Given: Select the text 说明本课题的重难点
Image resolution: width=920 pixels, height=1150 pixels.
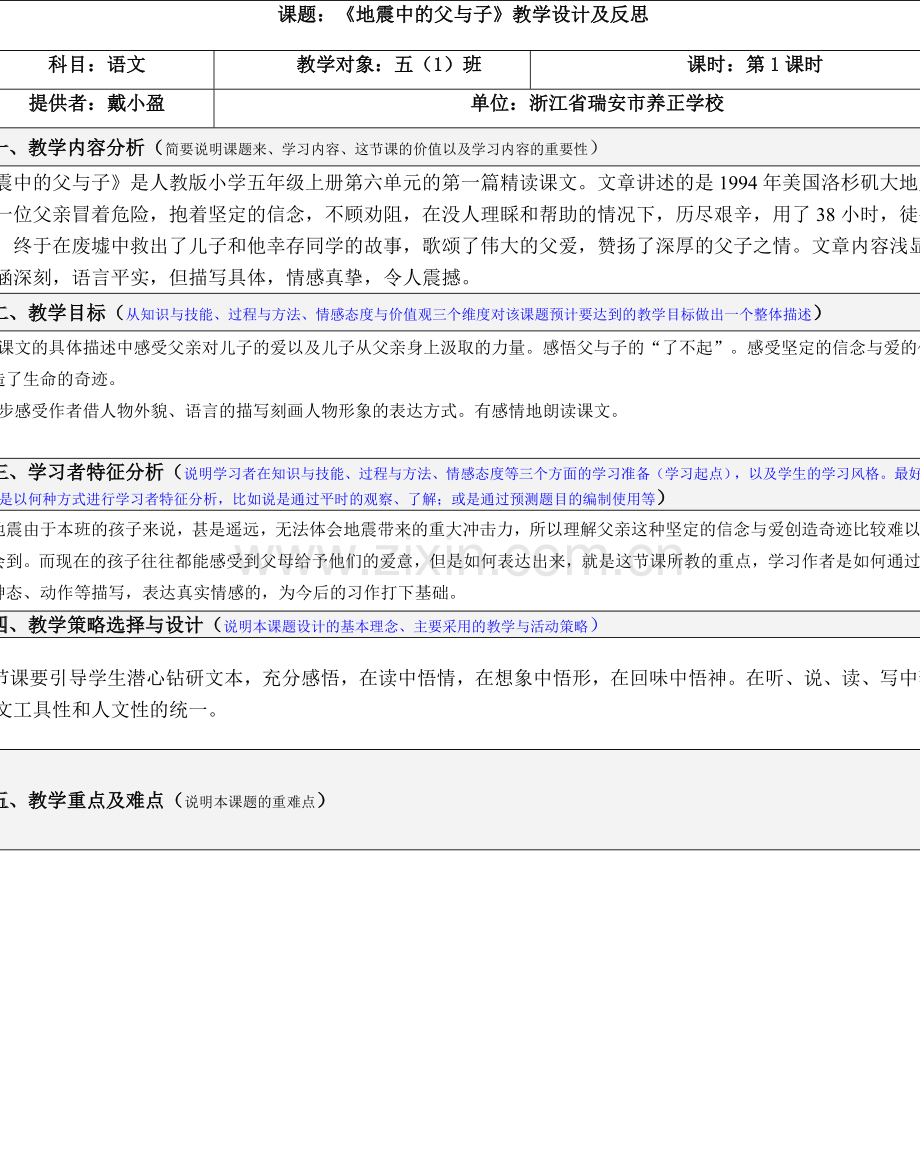Looking at the screenshot, I should (x=250, y=800).
